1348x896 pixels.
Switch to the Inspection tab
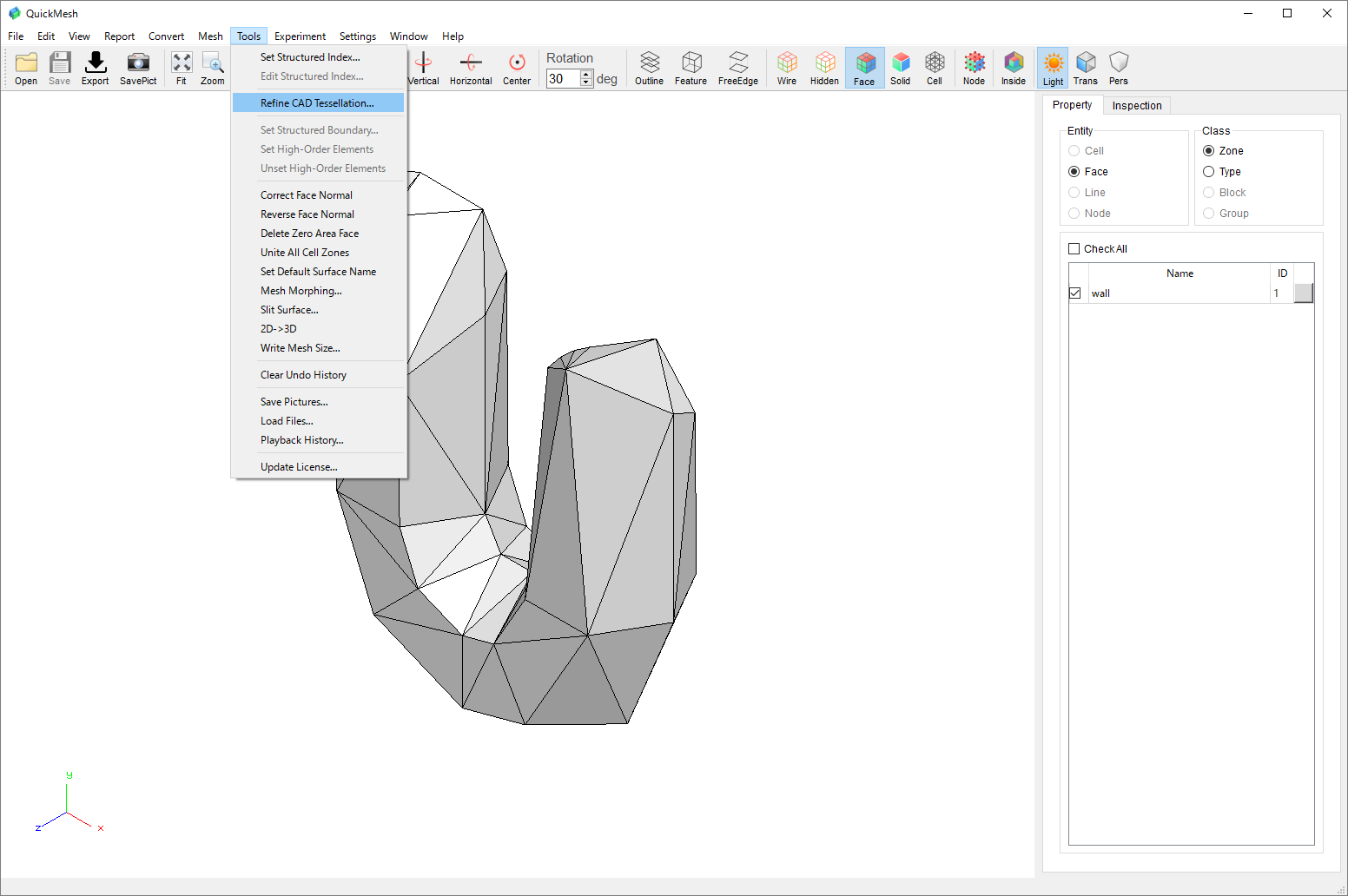[1137, 106]
